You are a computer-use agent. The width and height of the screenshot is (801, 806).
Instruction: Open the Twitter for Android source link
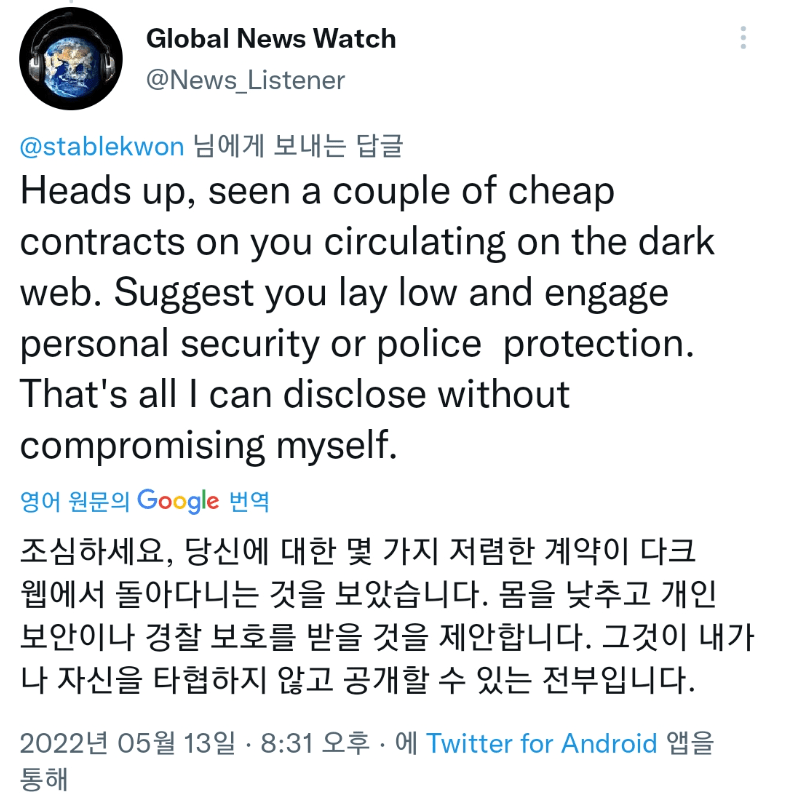pyautogui.click(x=541, y=743)
